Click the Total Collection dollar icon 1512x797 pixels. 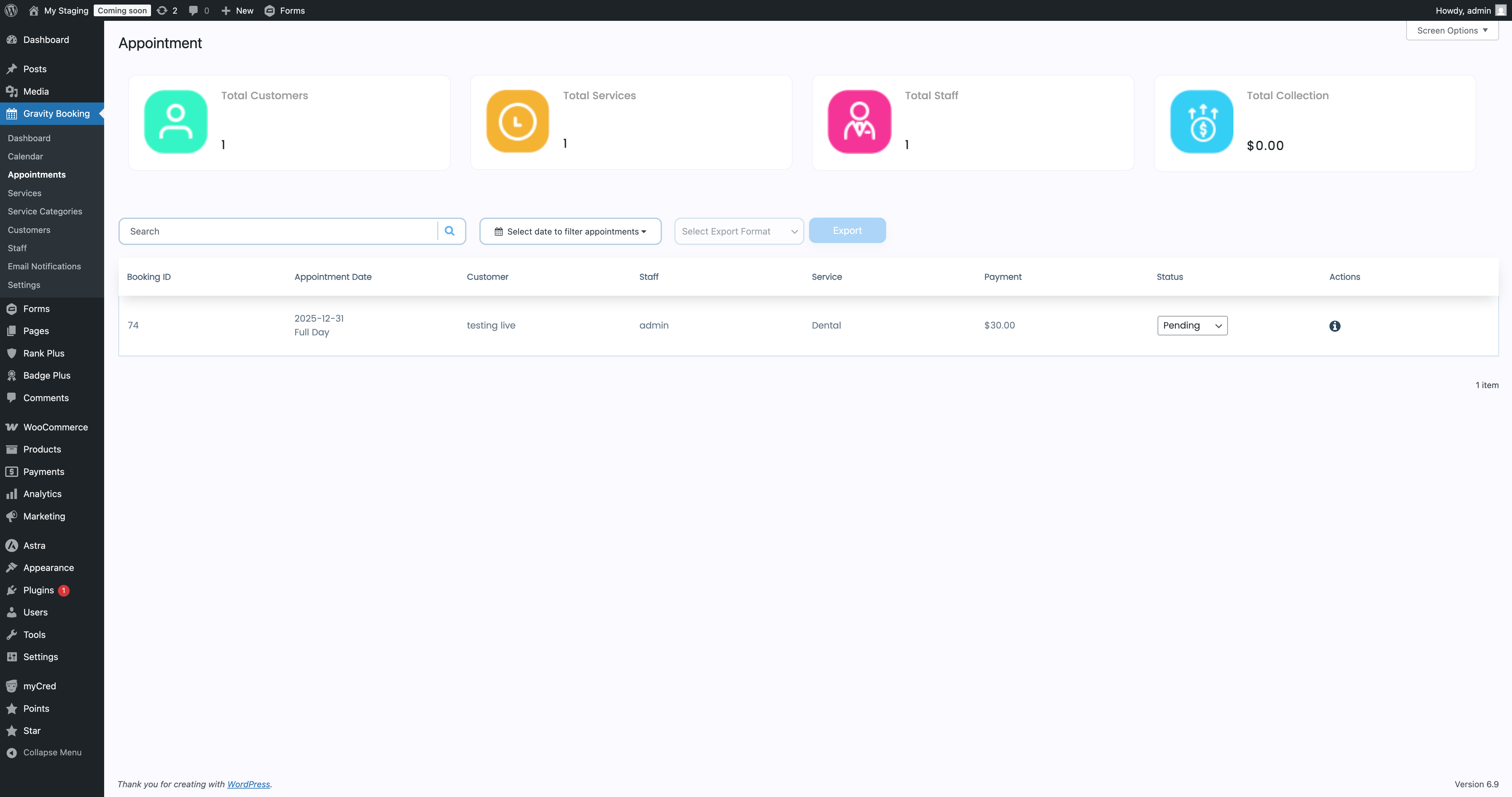click(x=1202, y=121)
